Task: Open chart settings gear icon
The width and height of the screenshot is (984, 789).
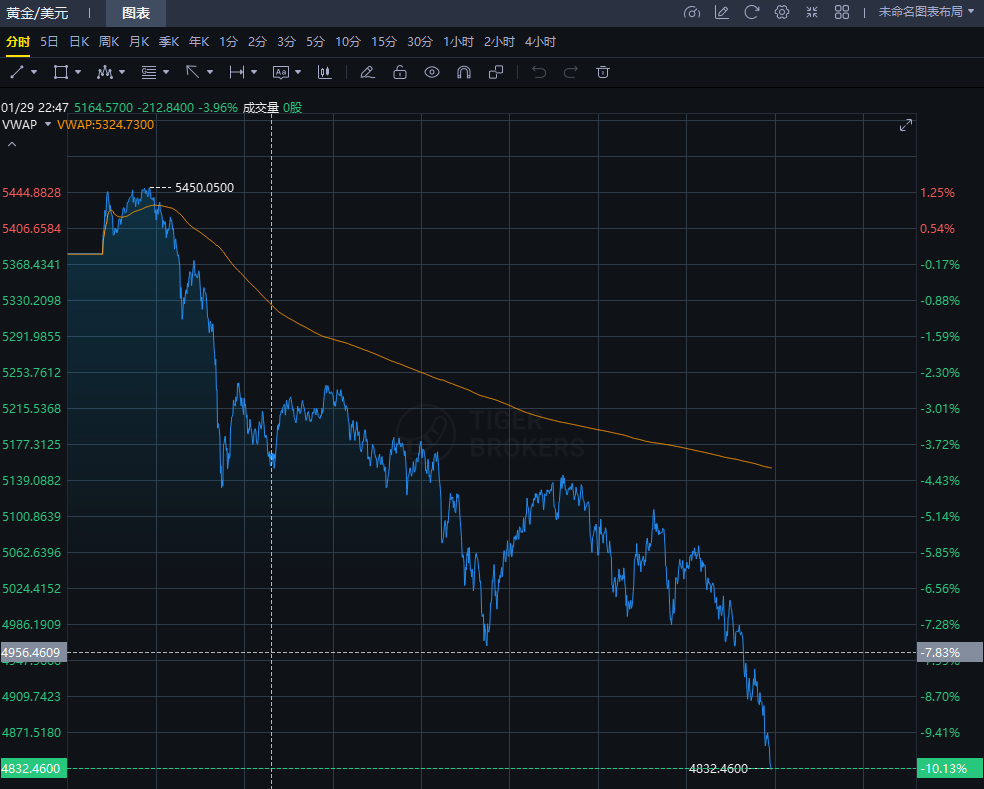Action: [x=782, y=12]
